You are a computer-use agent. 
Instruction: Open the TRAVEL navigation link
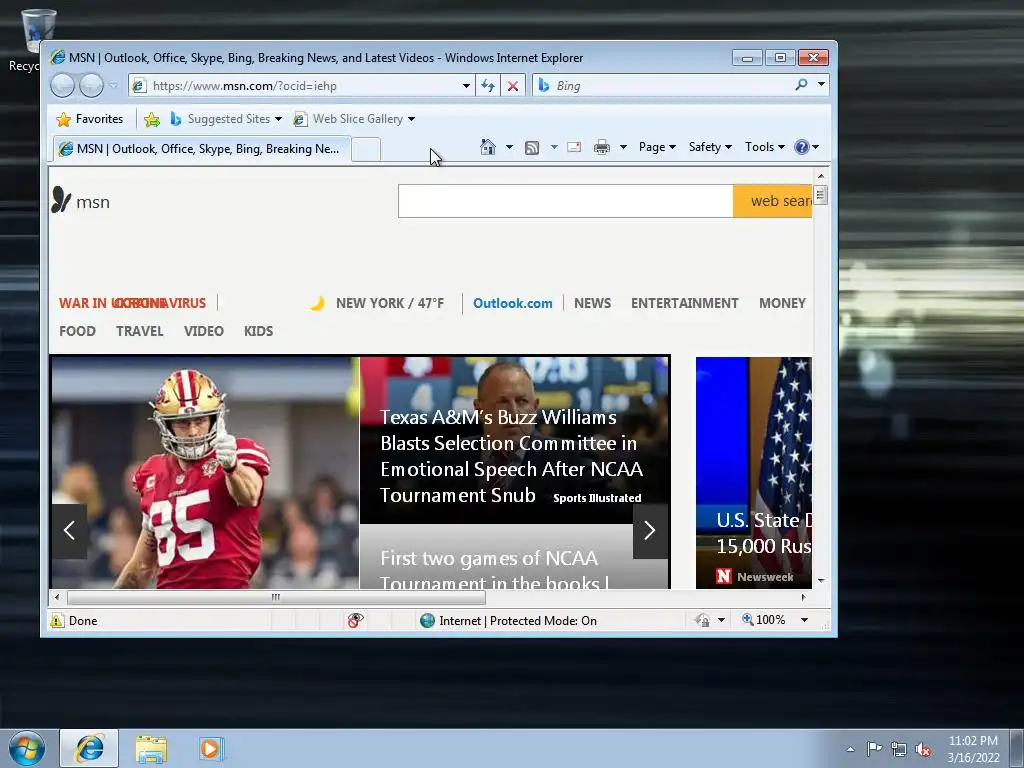pos(140,331)
